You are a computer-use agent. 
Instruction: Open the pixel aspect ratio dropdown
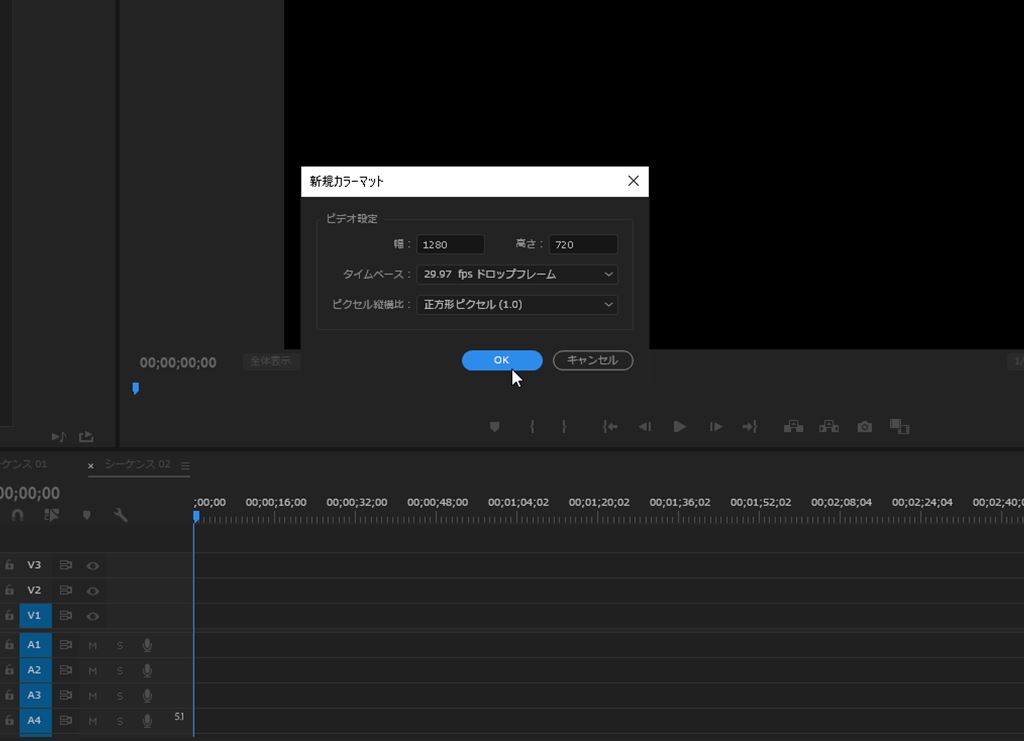click(x=517, y=304)
